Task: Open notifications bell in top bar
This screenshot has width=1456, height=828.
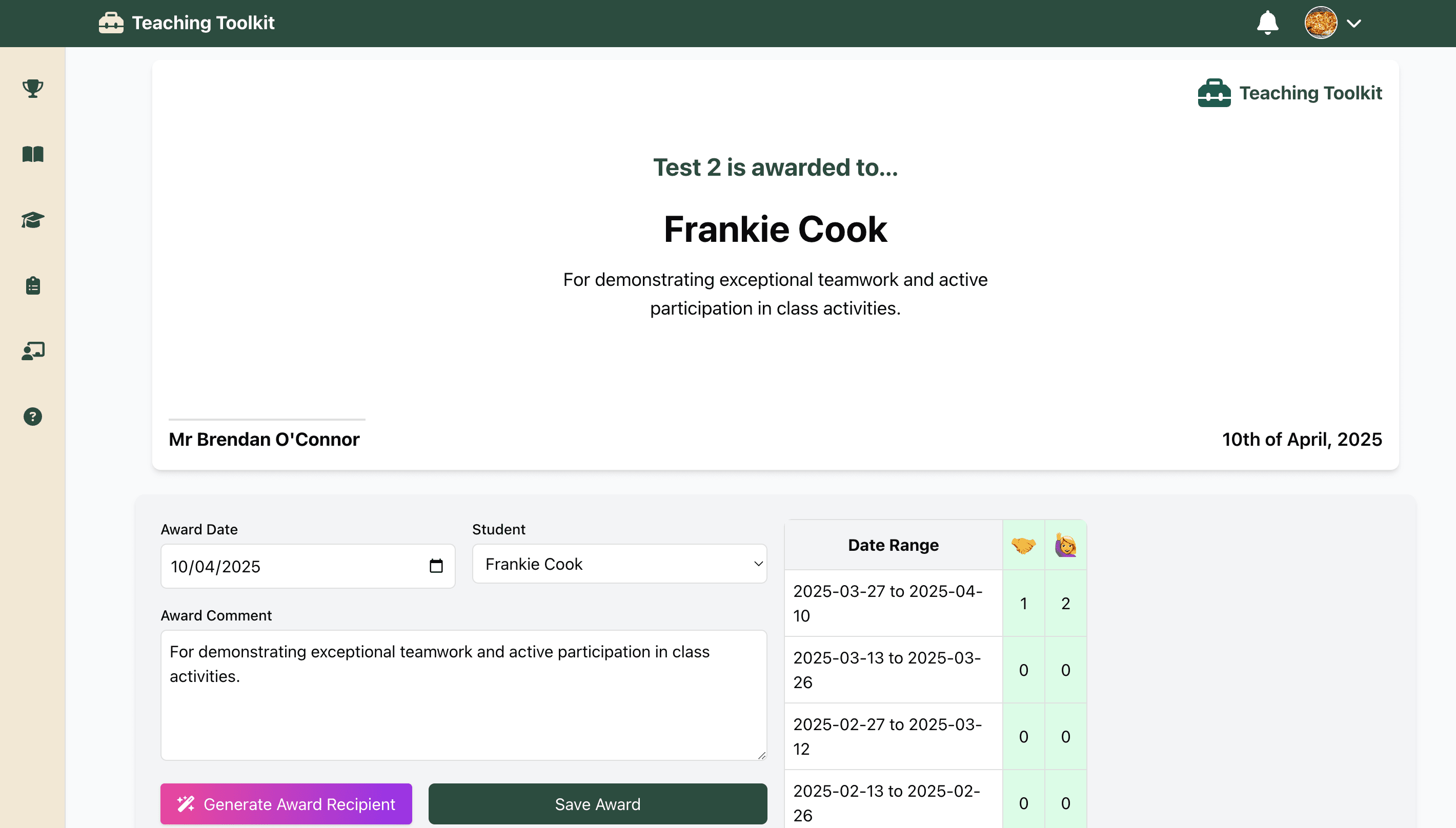Action: pyautogui.click(x=1267, y=23)
